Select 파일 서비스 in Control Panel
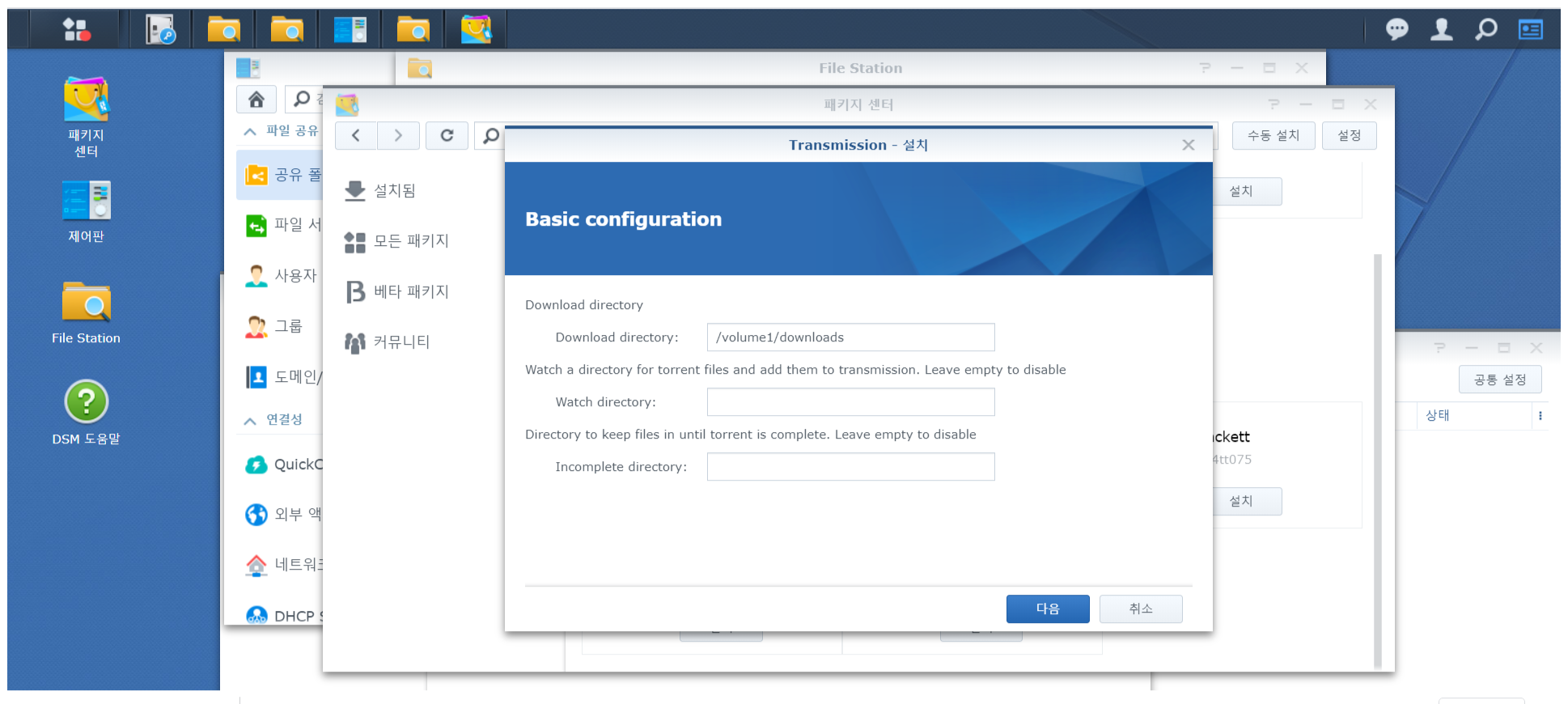The image size is (1568, 704). [x=282, y=225]
